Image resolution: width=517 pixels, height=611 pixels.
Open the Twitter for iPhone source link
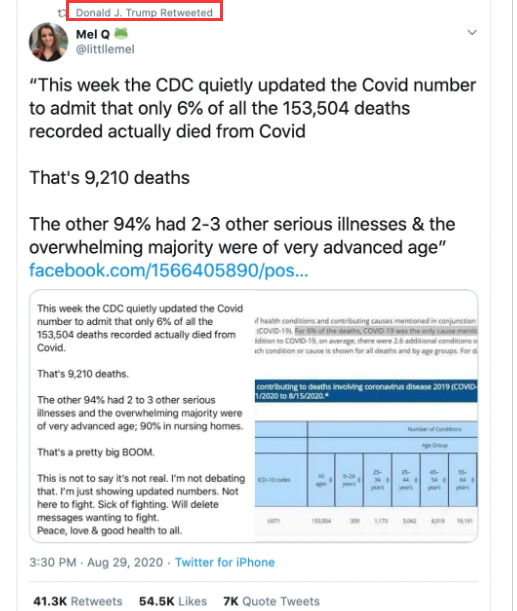point(225,562)
